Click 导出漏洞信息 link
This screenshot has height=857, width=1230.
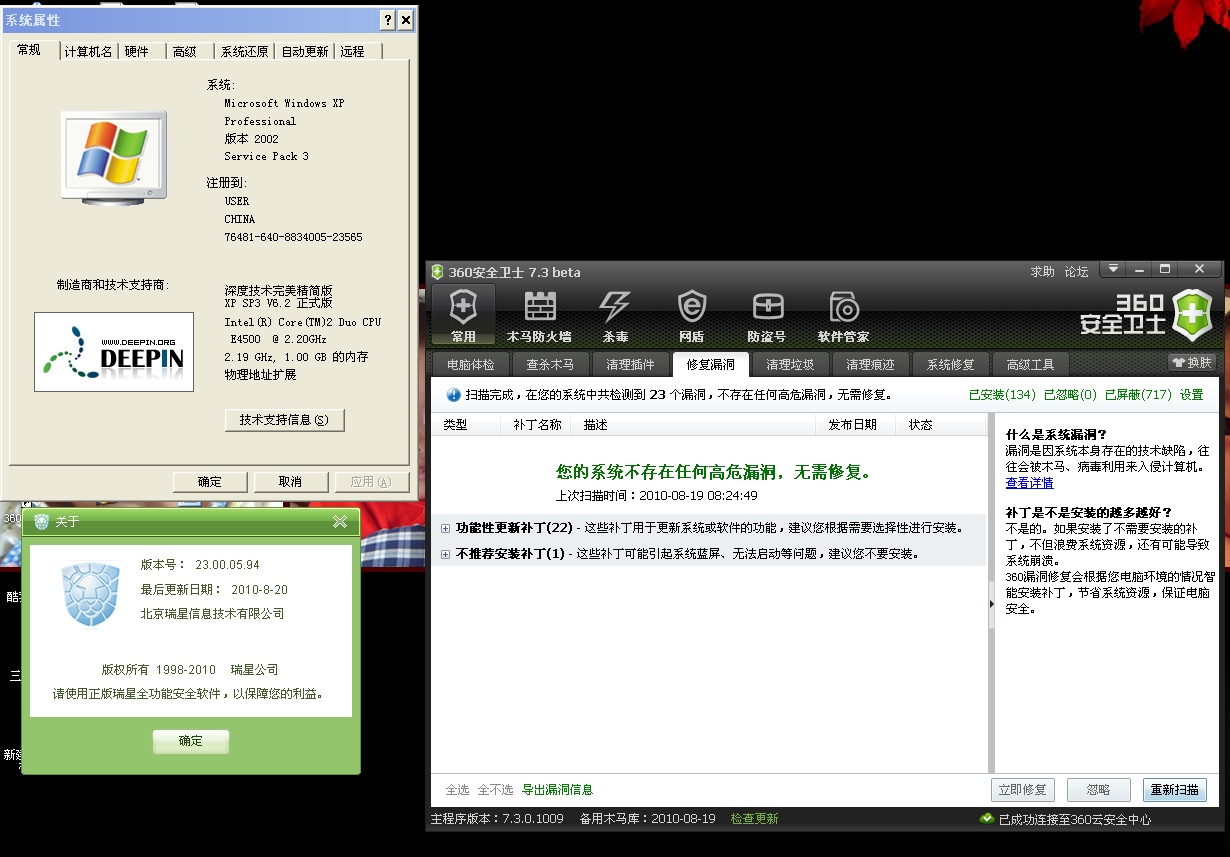(x=557, y=790)
